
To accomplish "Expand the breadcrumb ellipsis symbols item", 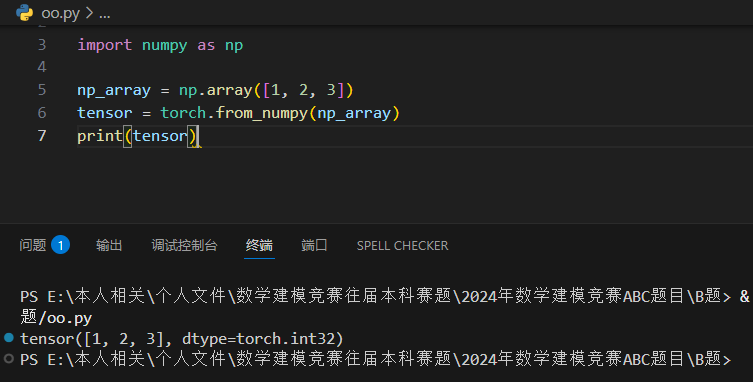I will click(x=105, y=13).
